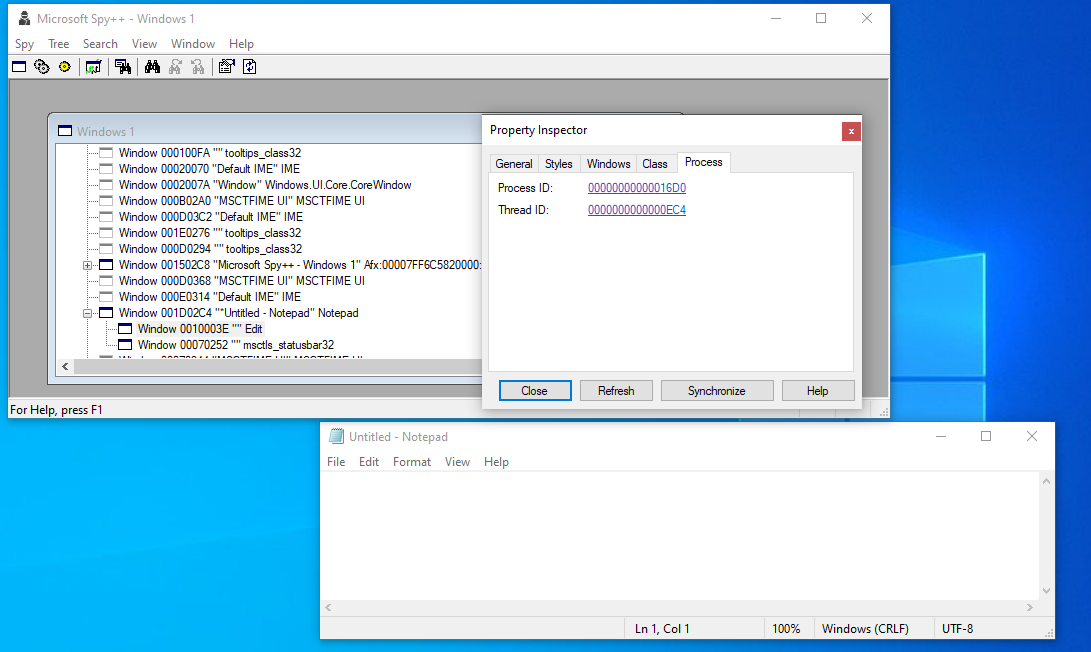Click the left arrow of the tree scrollbar
Screen dimensions: 1091x652
pos(65,367)
